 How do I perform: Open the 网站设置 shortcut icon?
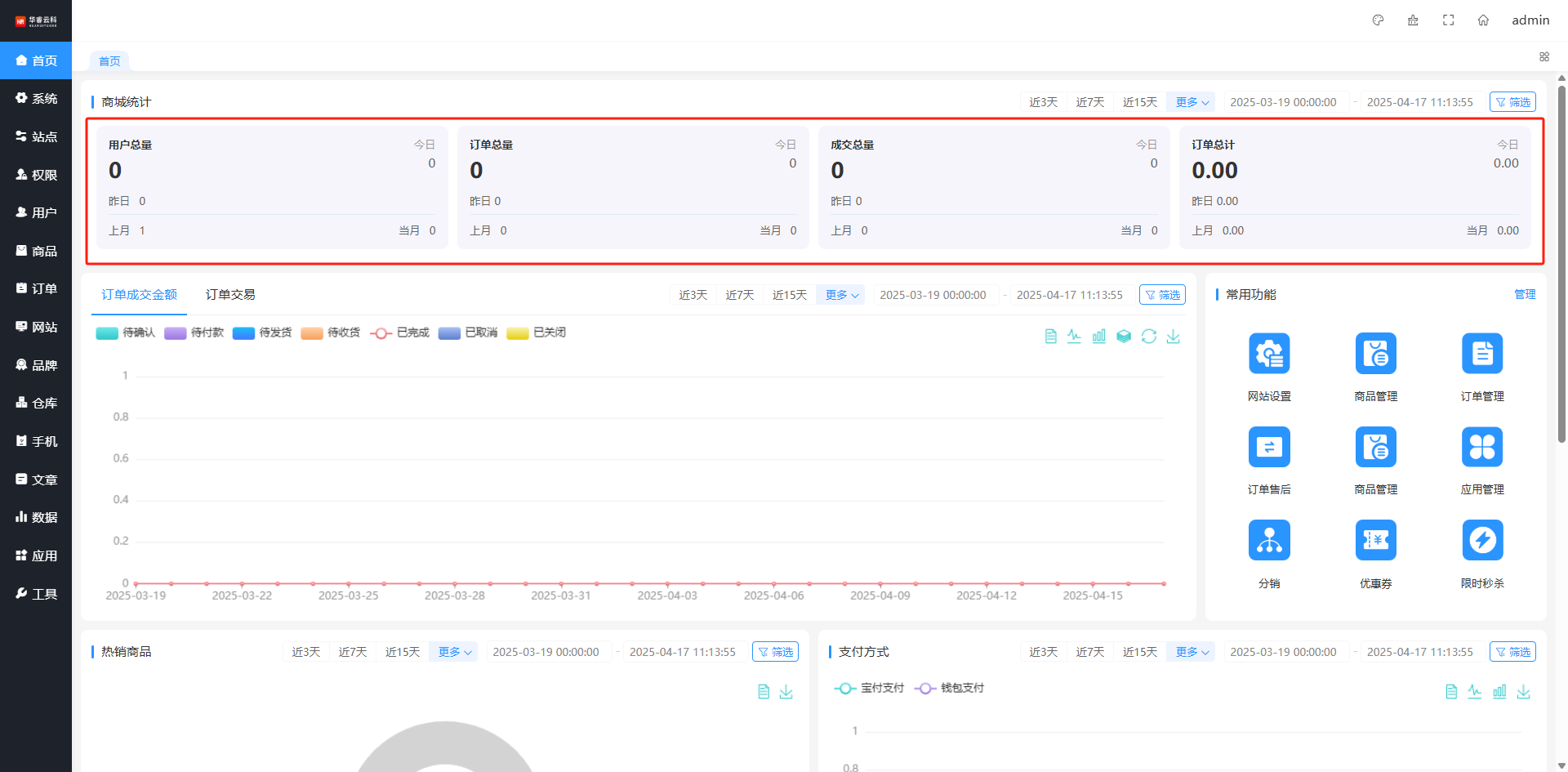tap(1269, 354)
